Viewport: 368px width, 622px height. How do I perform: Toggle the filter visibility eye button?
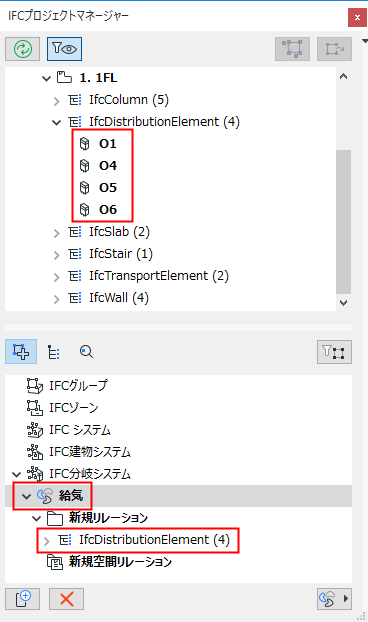pyautogui.click(x=64, y=49)
